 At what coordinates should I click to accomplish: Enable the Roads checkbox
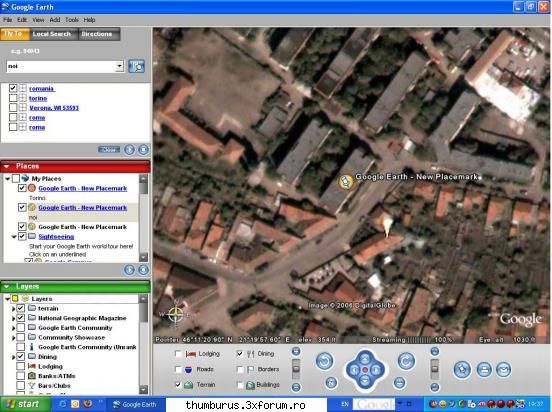click(178, 369)
